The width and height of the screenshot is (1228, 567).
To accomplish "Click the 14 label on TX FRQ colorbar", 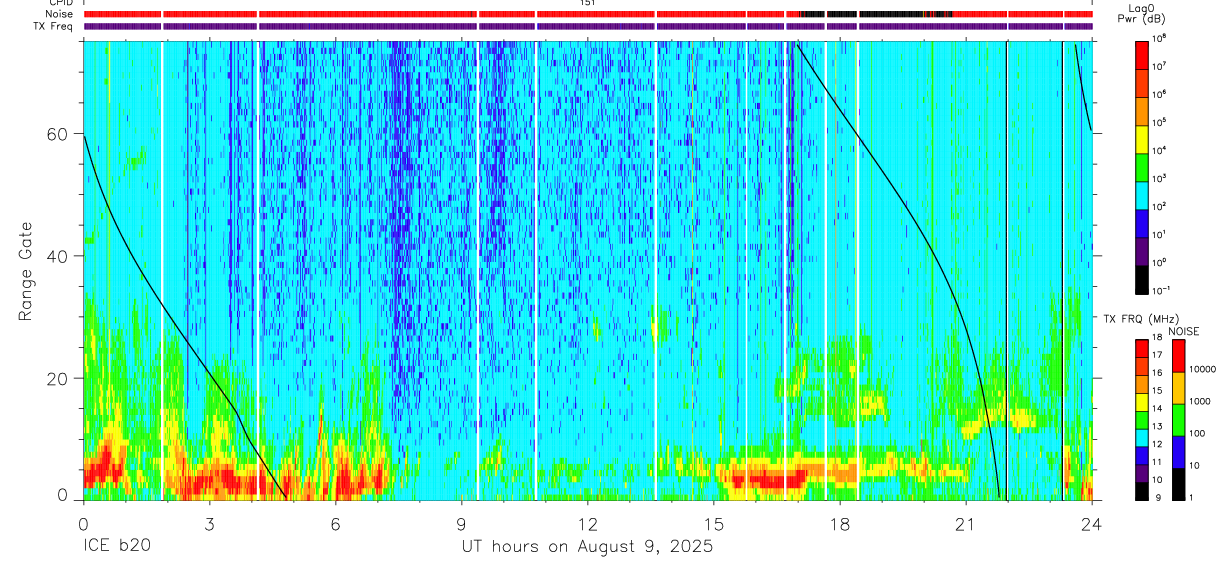I will (x=1157, y=410).
